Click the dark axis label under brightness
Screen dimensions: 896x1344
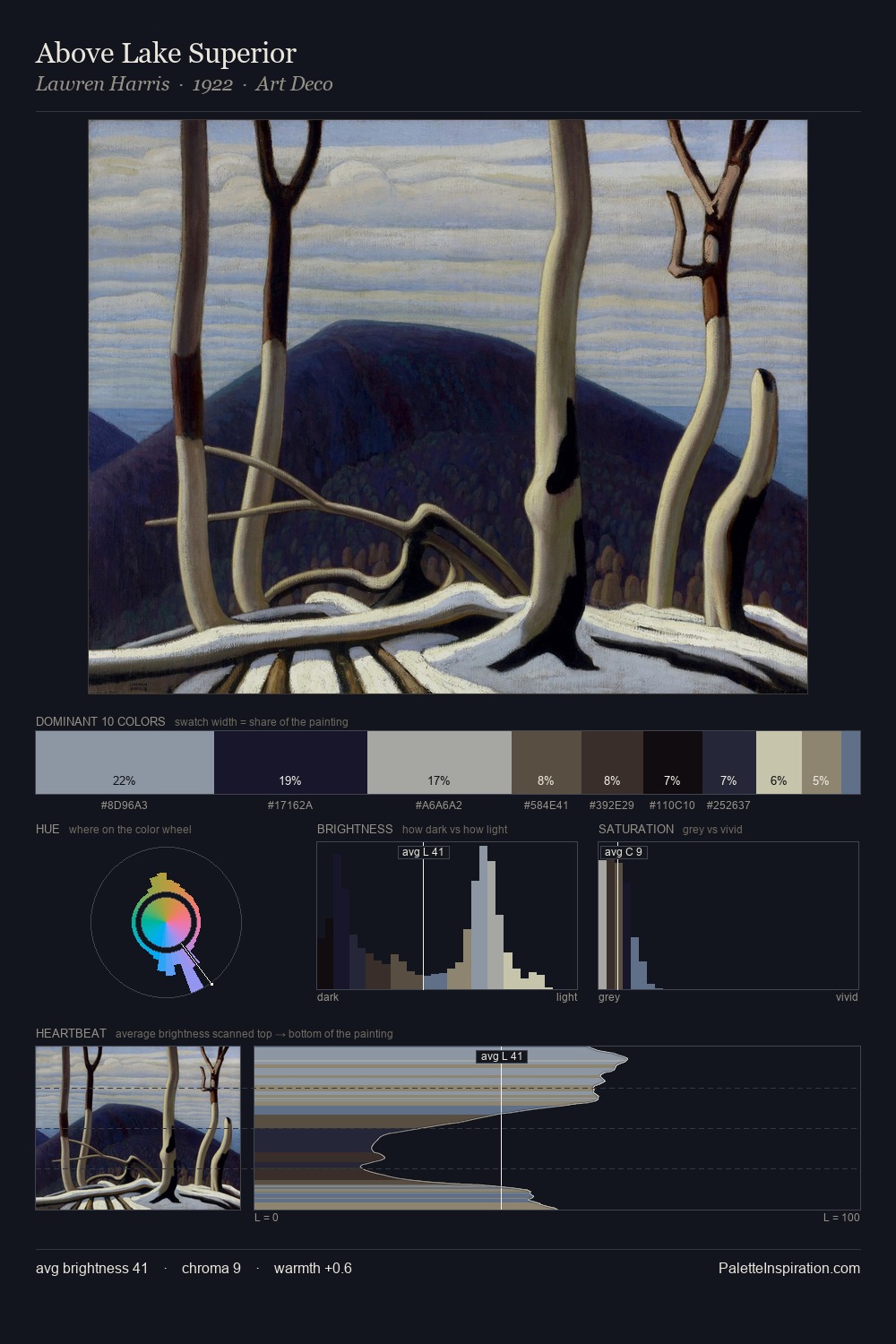(328, 997)
